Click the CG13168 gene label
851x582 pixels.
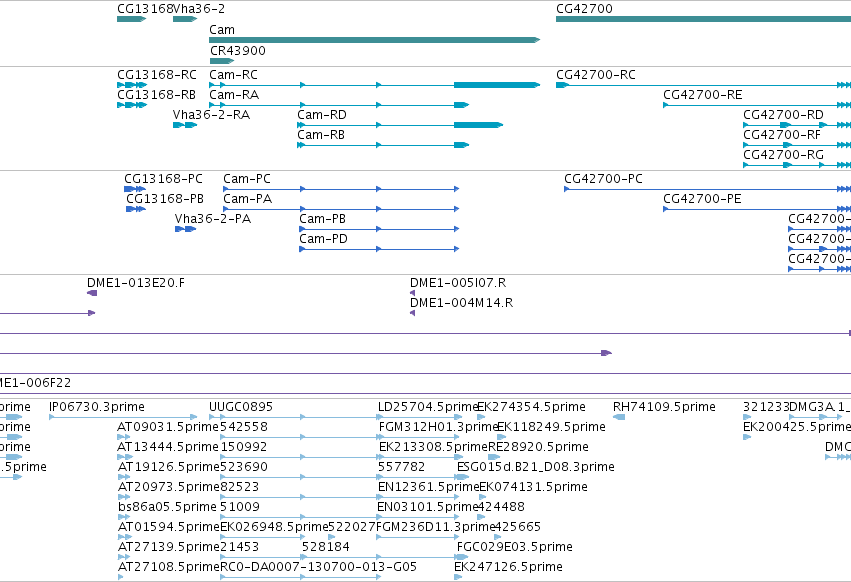pos(145,9)
